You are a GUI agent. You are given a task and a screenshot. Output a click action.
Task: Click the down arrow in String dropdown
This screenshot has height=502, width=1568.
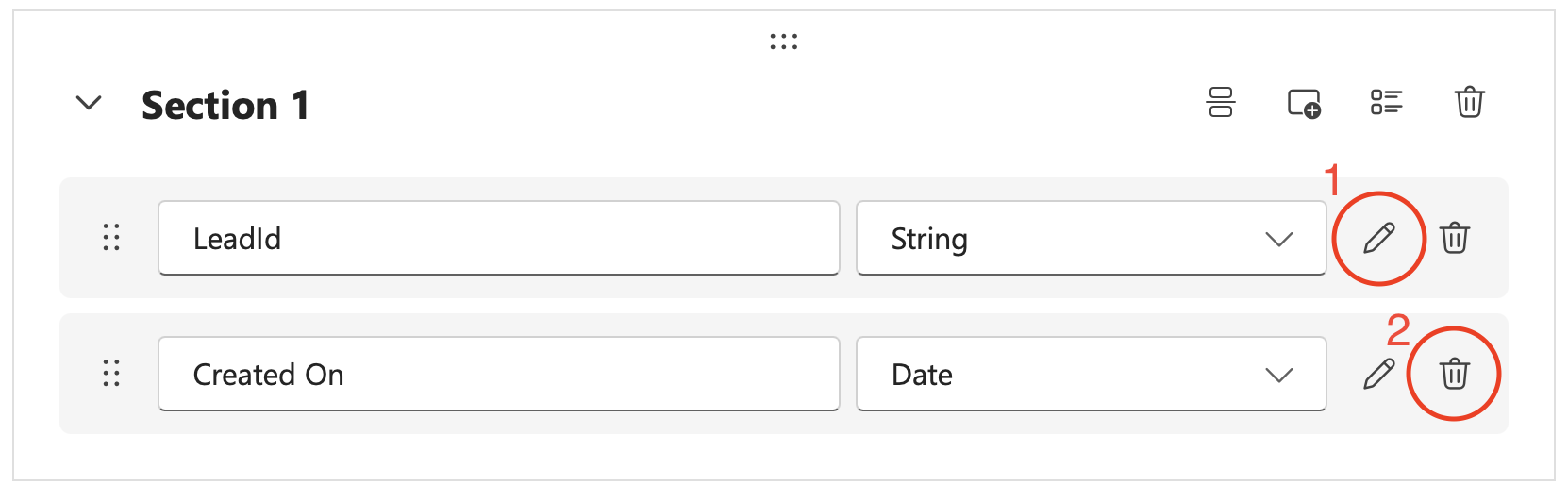(x=1278, y=240)
